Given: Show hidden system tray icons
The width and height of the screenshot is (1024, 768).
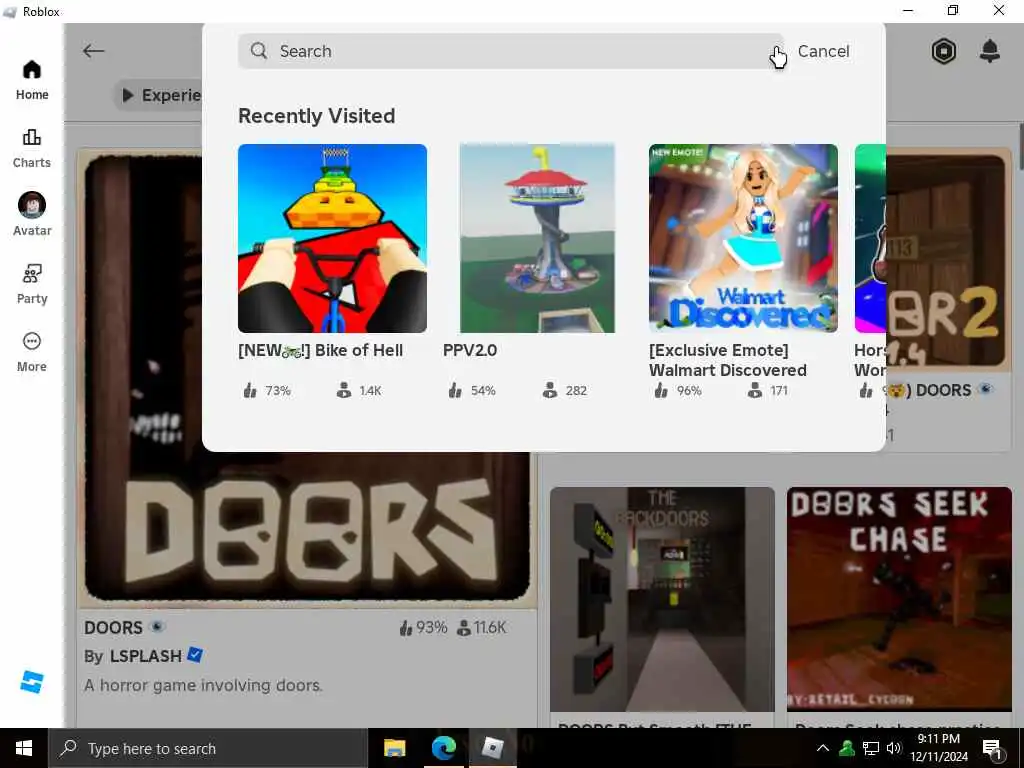Looking at the screenshot, I should tap(823, 748).
